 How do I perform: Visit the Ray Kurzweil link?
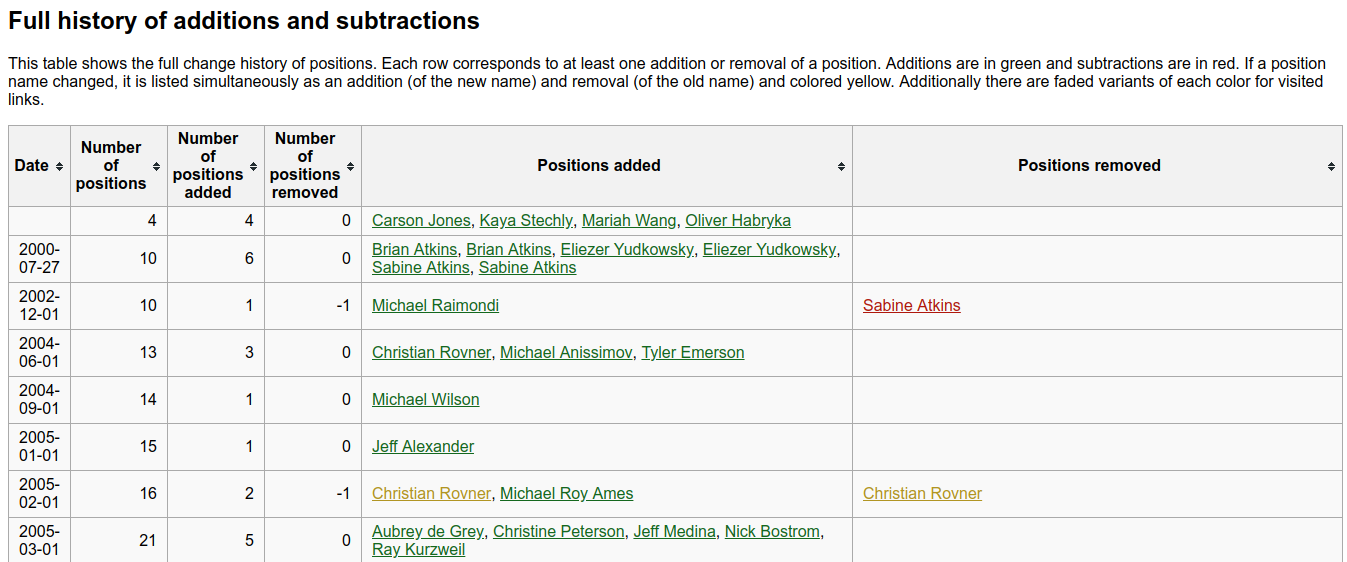click(418, 550)
